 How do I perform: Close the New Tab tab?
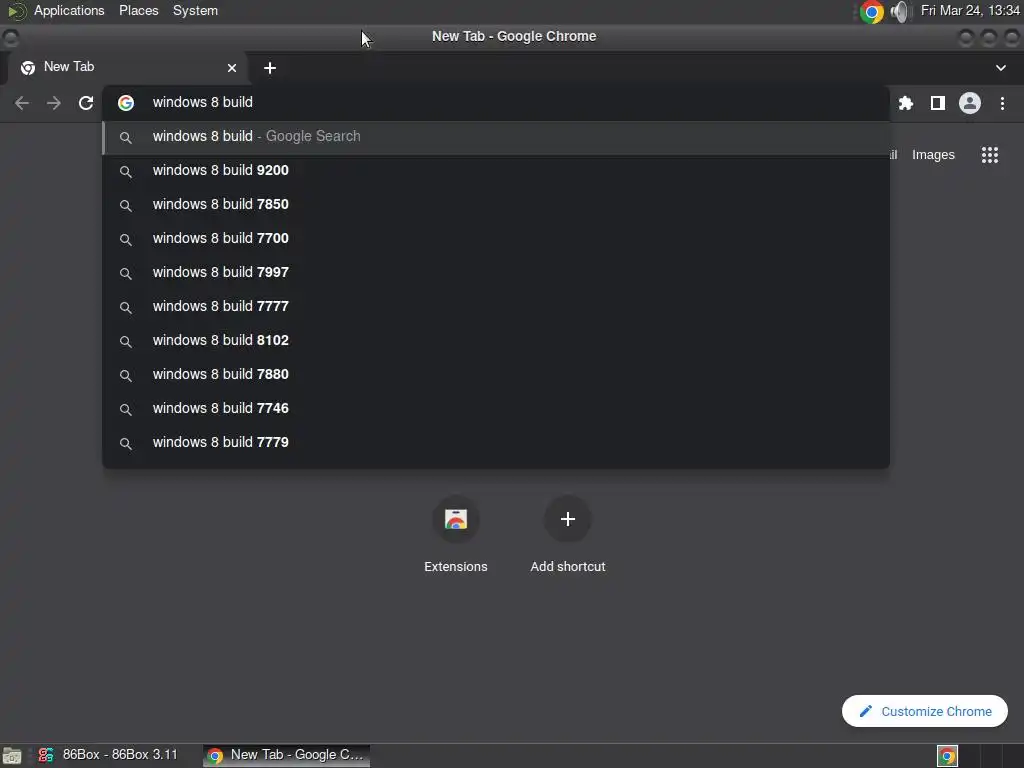[x=232, y=68]
